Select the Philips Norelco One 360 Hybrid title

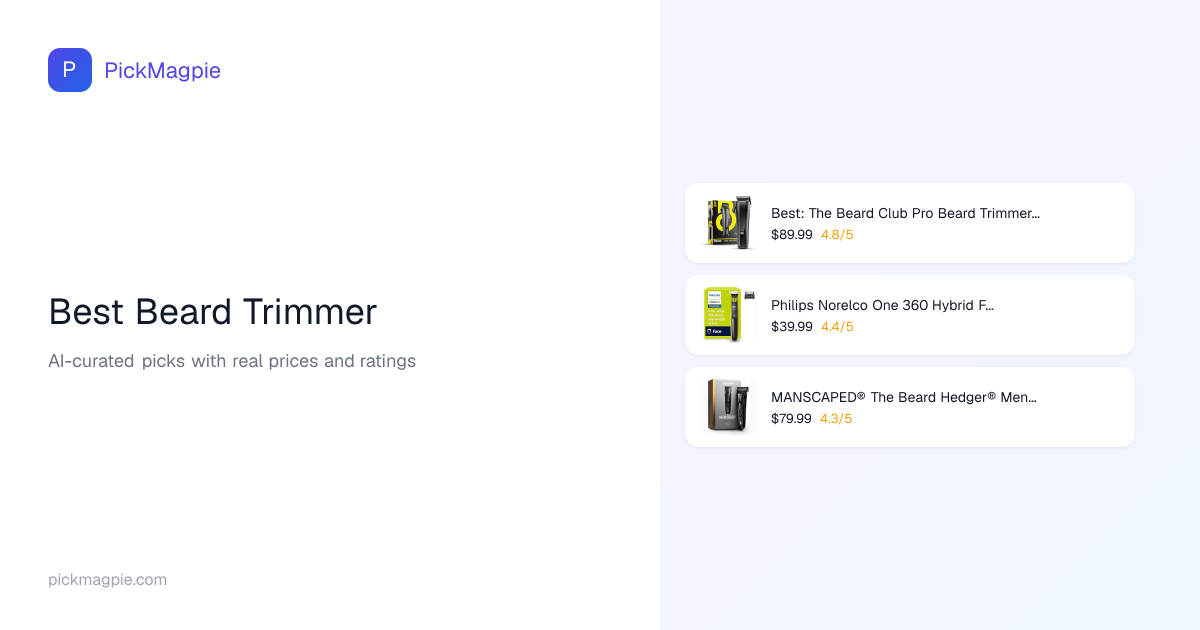pyautogui.click(x=882, y=305)
